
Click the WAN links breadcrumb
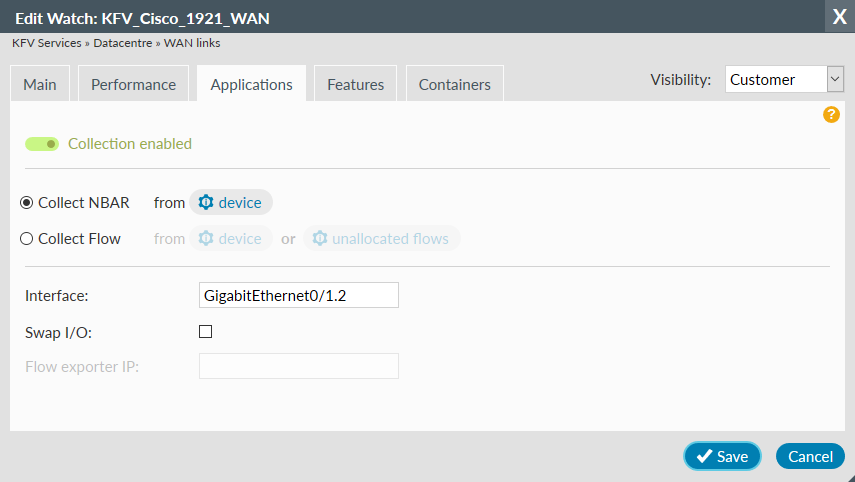click(x=195, y=44)
